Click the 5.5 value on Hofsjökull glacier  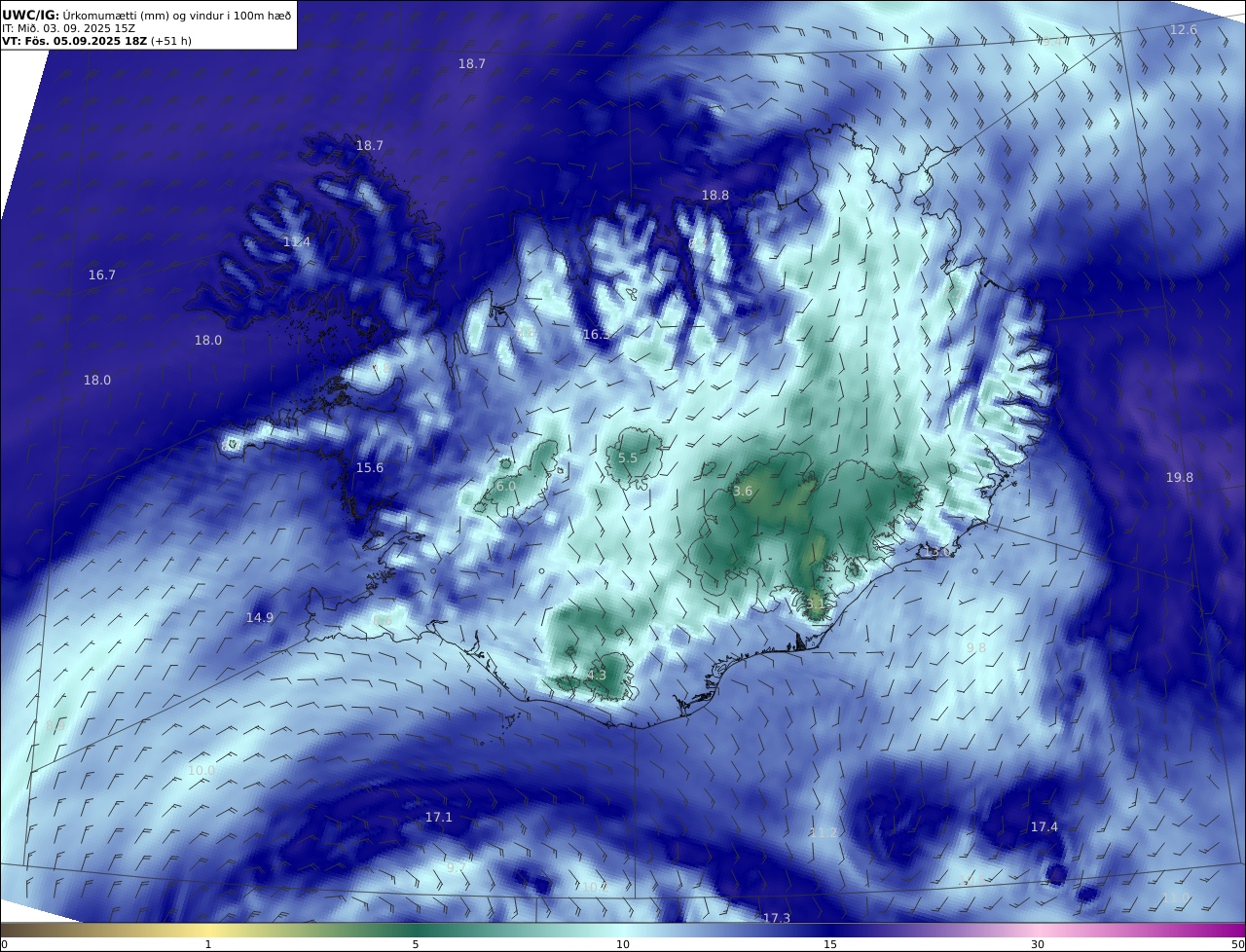tap(628, 458)
